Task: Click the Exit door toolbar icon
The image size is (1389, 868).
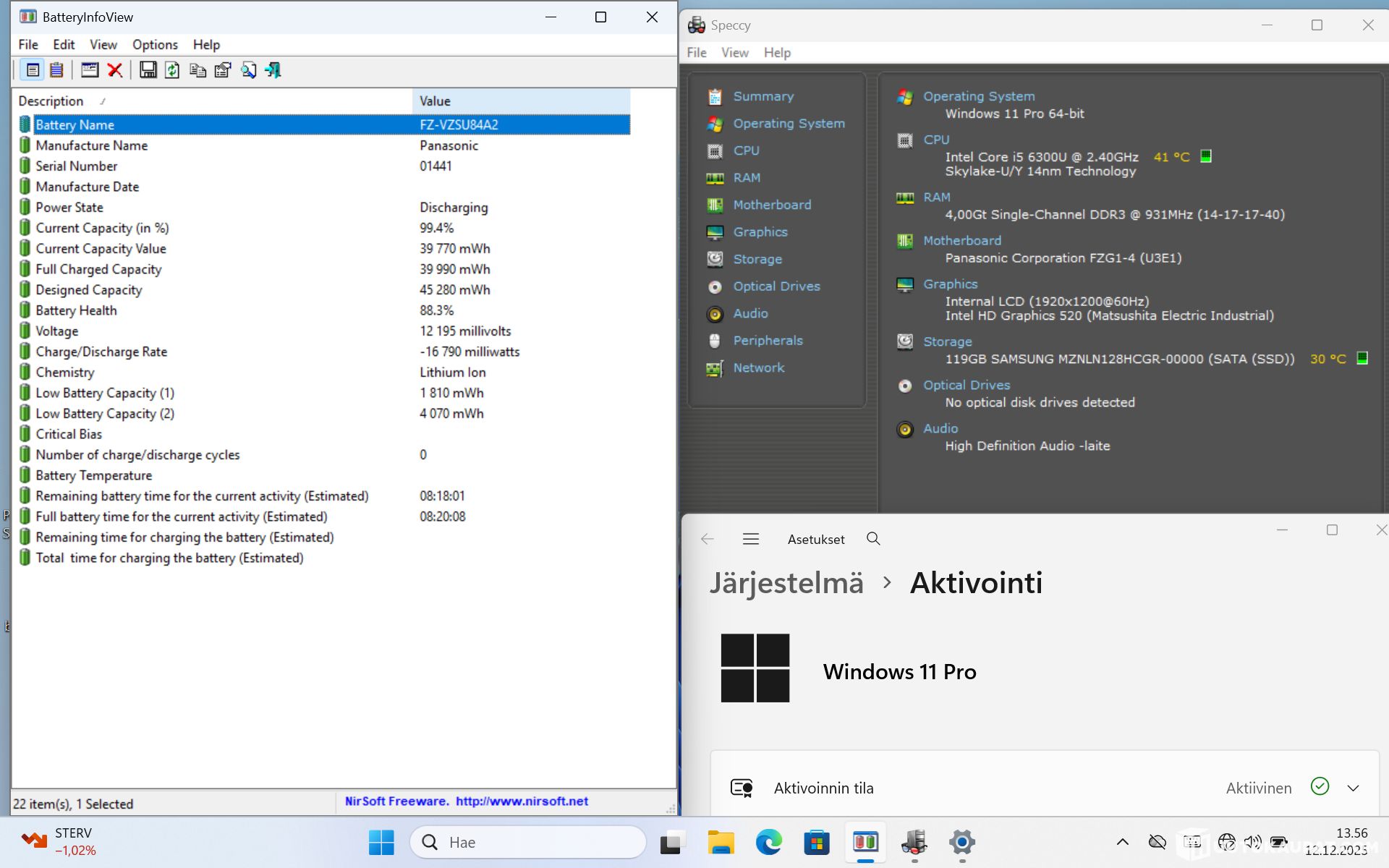Action: tap(273, 70)
